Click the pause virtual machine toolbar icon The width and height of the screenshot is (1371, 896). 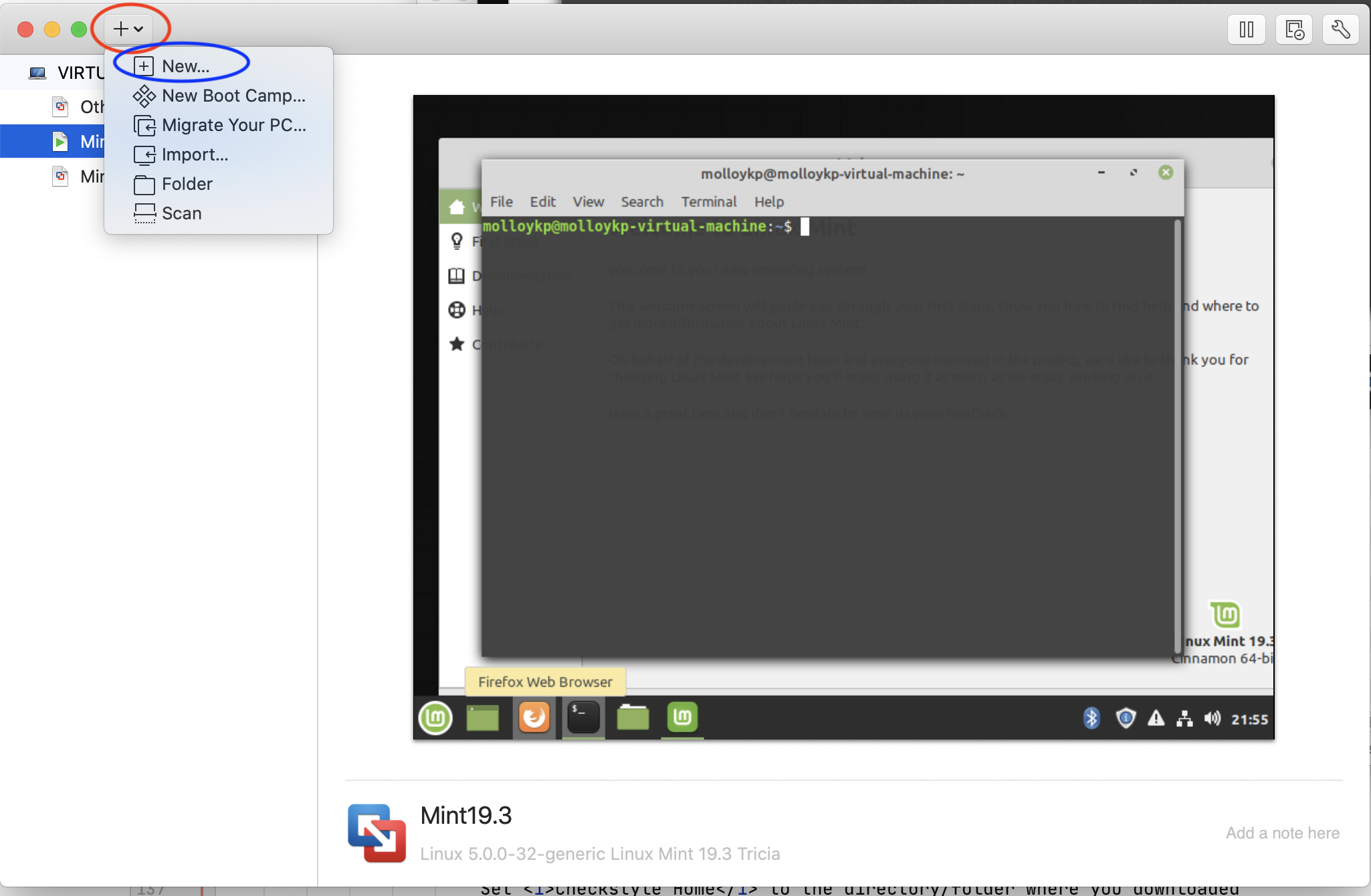[1246, 29]
